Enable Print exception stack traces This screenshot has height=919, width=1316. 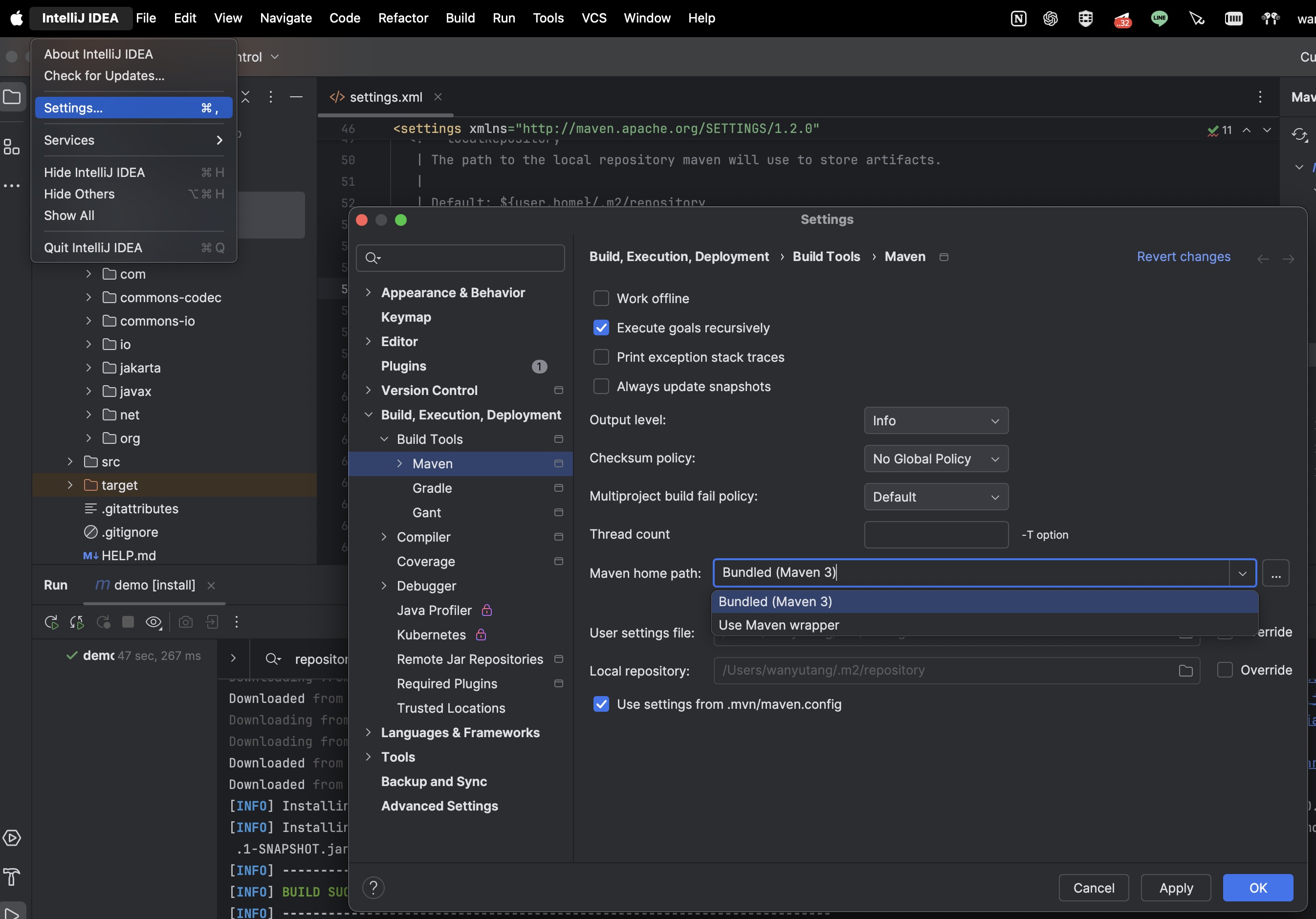tap(601, 357)
